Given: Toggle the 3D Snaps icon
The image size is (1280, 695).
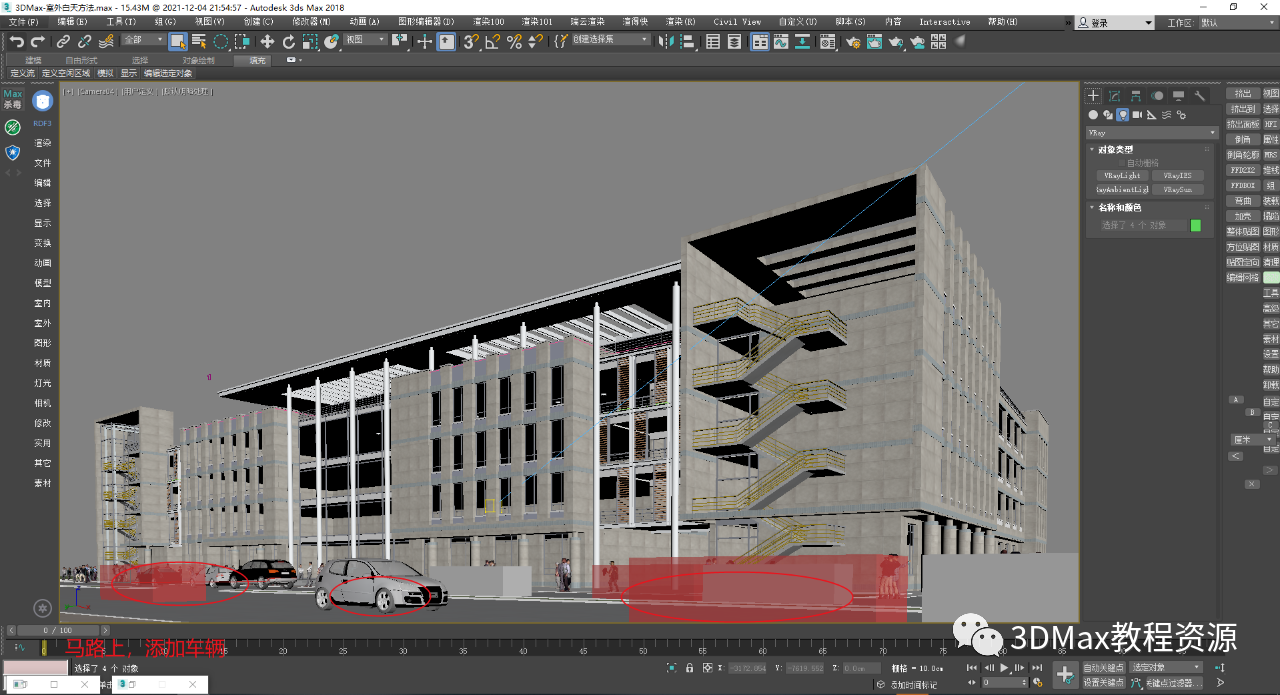Looking at the screenshot, I should click(x=471, y=41).
